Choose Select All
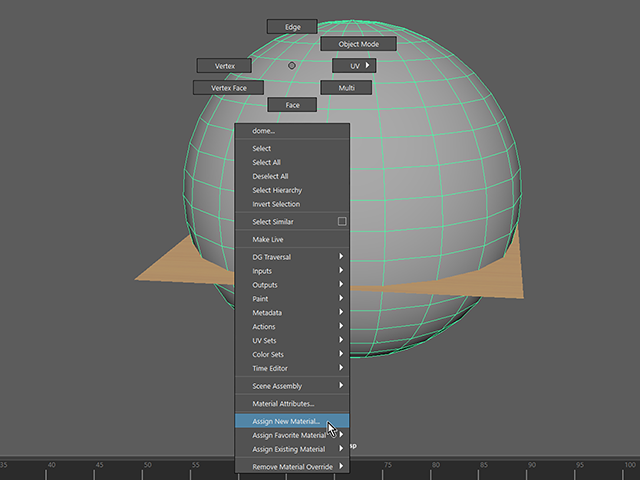 [292, 162]
